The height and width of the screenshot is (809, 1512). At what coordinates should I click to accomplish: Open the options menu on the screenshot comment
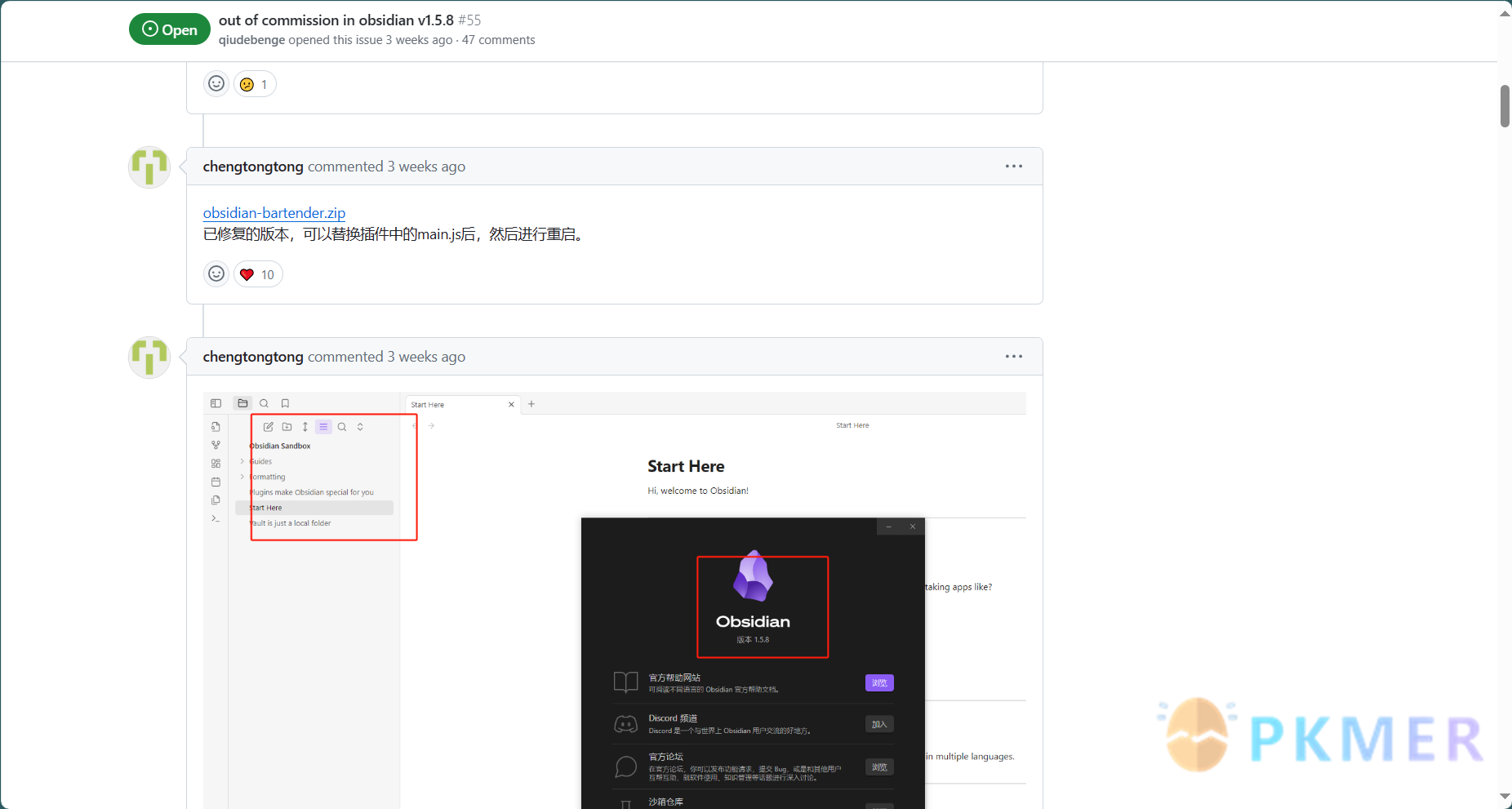pos(1014,357)
